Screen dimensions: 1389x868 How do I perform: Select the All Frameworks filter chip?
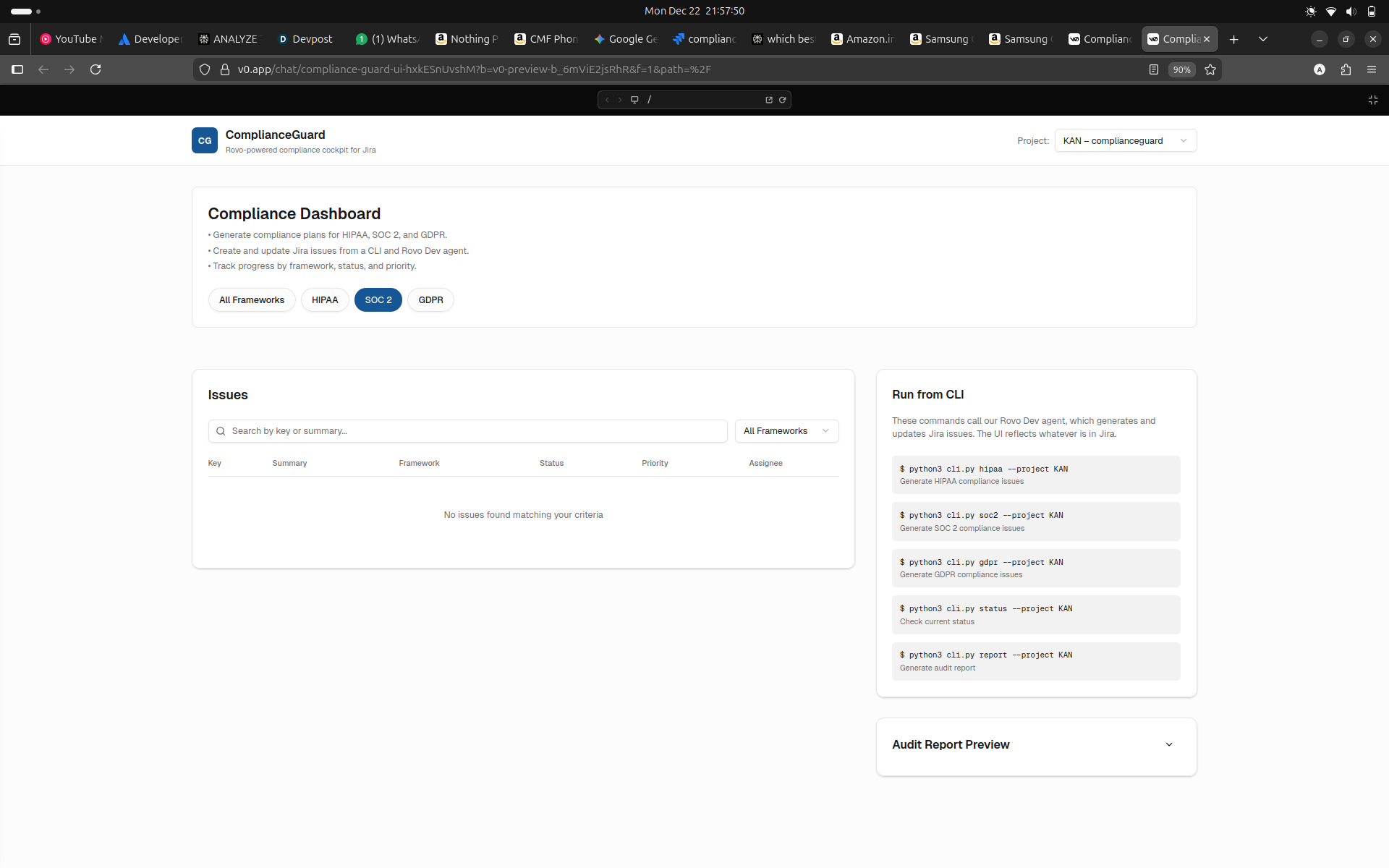click(x=252, y=299)
